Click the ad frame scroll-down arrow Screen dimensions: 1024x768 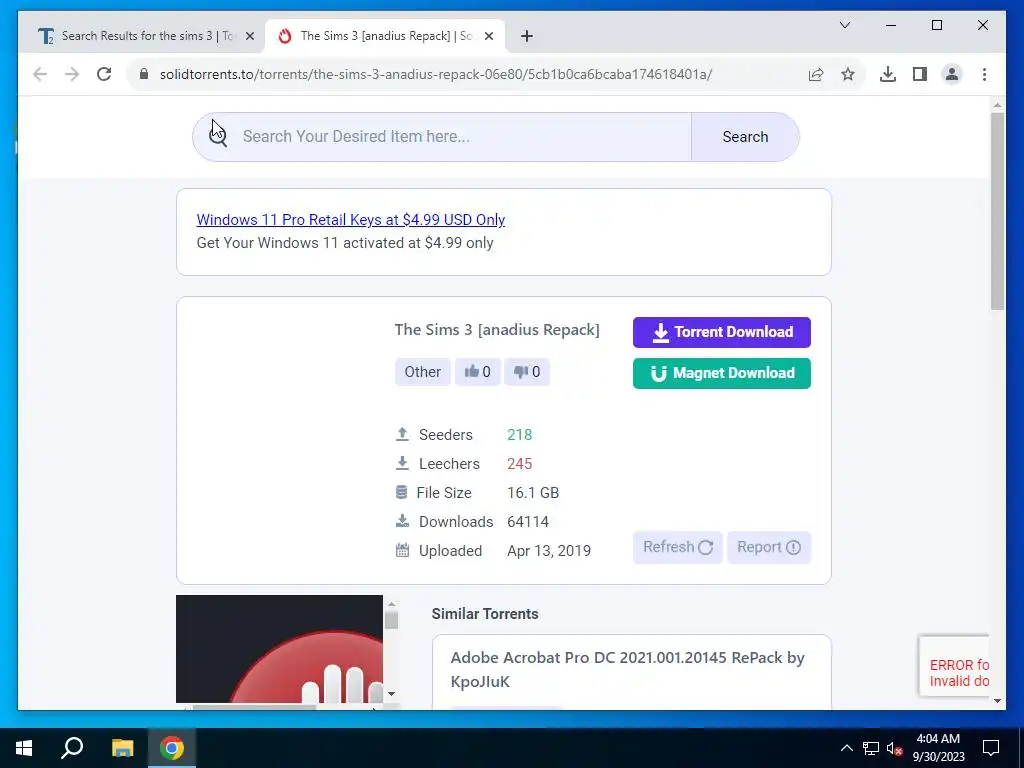coord(391,694)
